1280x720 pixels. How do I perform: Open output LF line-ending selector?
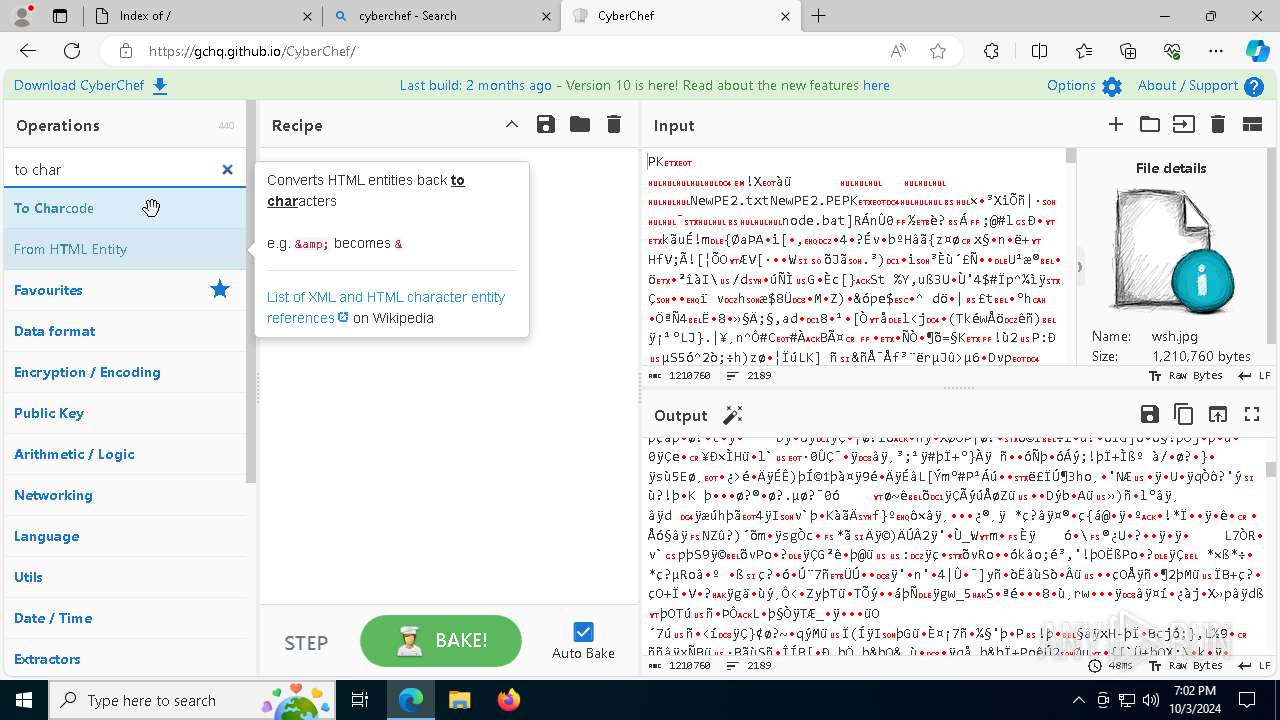click(x=1254, y=665)
